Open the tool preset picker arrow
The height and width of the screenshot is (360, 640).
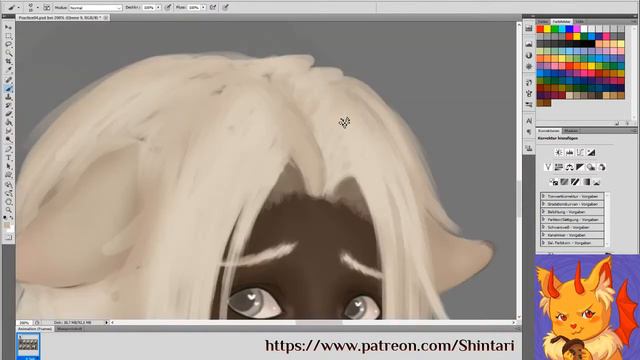pyautogui.click(x=18, y=7)
